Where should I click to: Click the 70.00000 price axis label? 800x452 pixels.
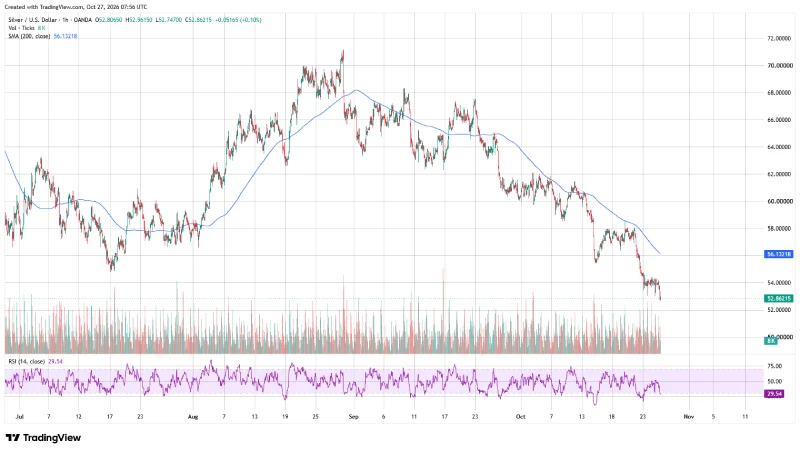780,65
